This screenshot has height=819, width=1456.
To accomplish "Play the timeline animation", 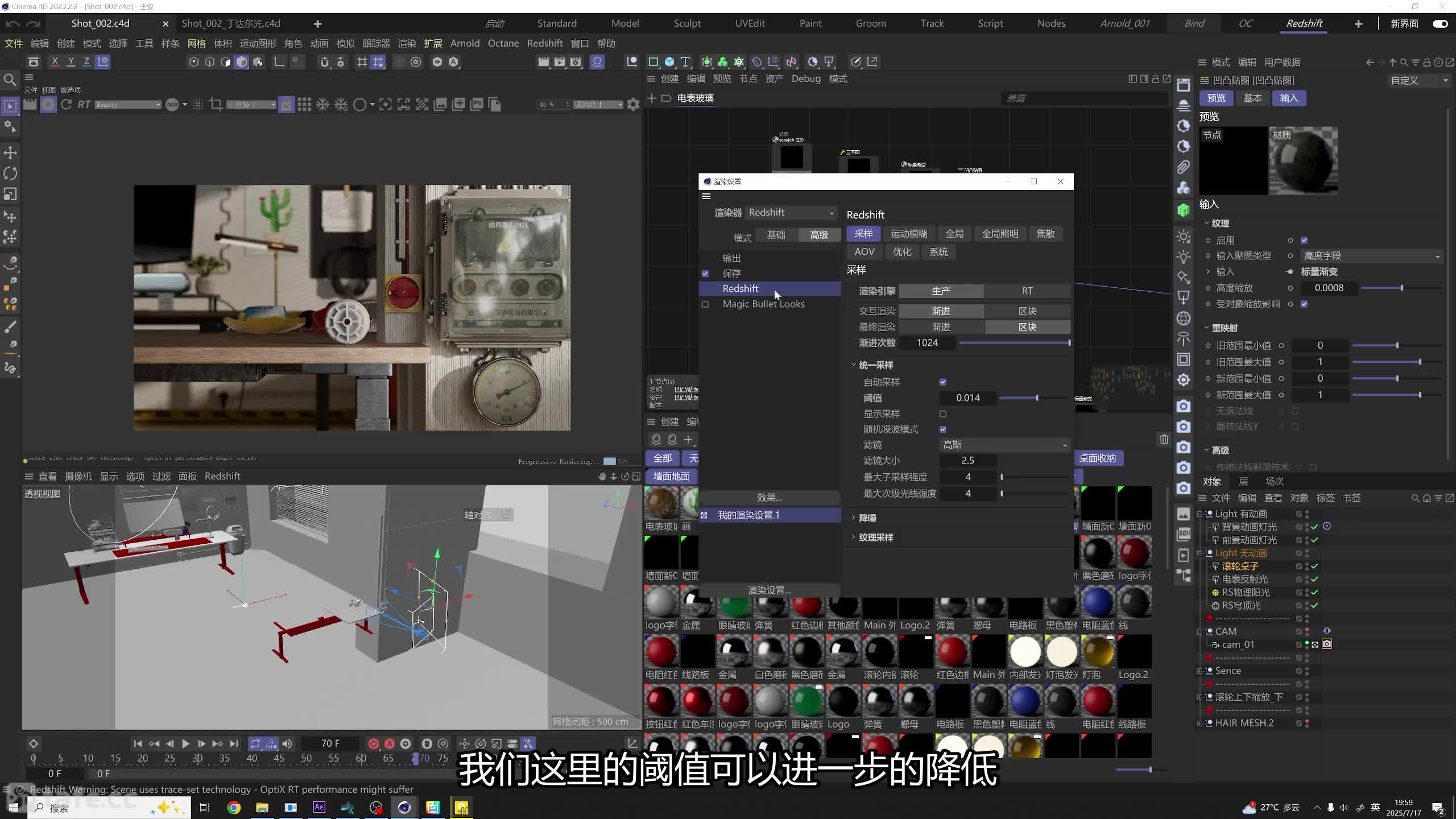I will point(185,744).
